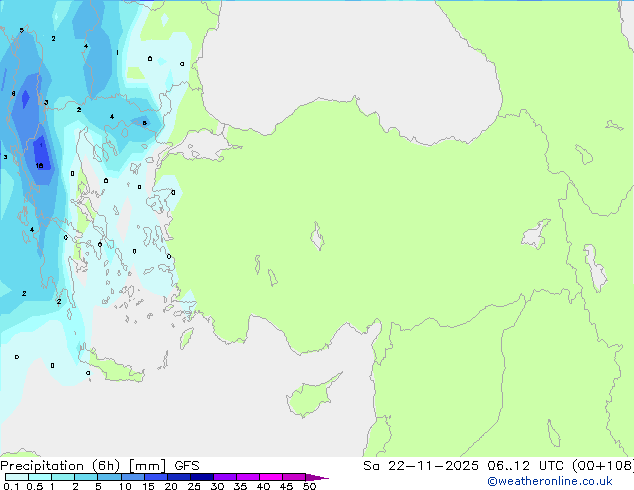Click the 35–40 mm legend color swatch
The image size is (634, 490).
pos(247,477)
